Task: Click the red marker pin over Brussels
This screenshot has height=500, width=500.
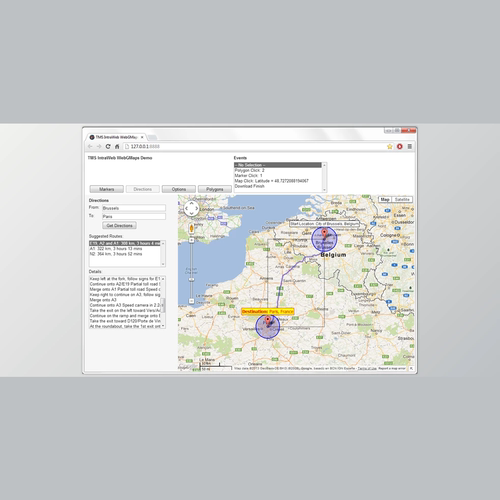Action: point(324,233)
